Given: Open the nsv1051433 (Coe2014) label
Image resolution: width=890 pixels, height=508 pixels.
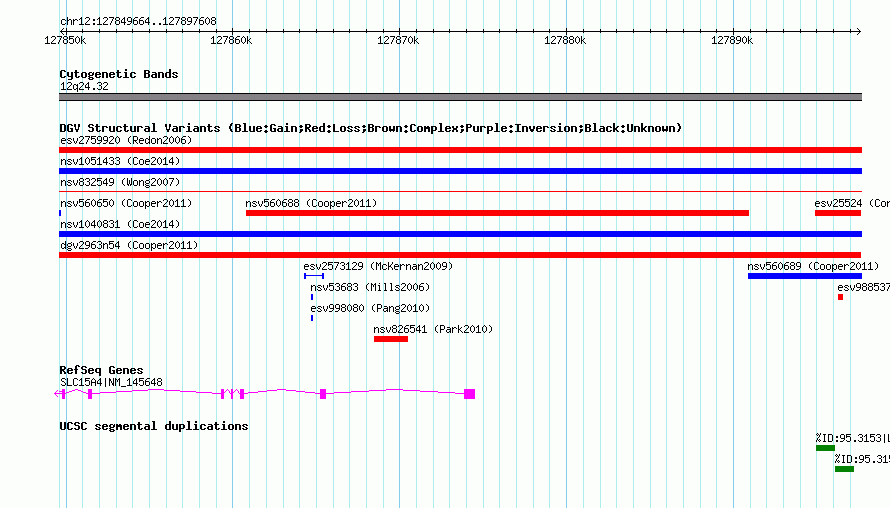Looking at the screenshot, I should coord(120,161).
